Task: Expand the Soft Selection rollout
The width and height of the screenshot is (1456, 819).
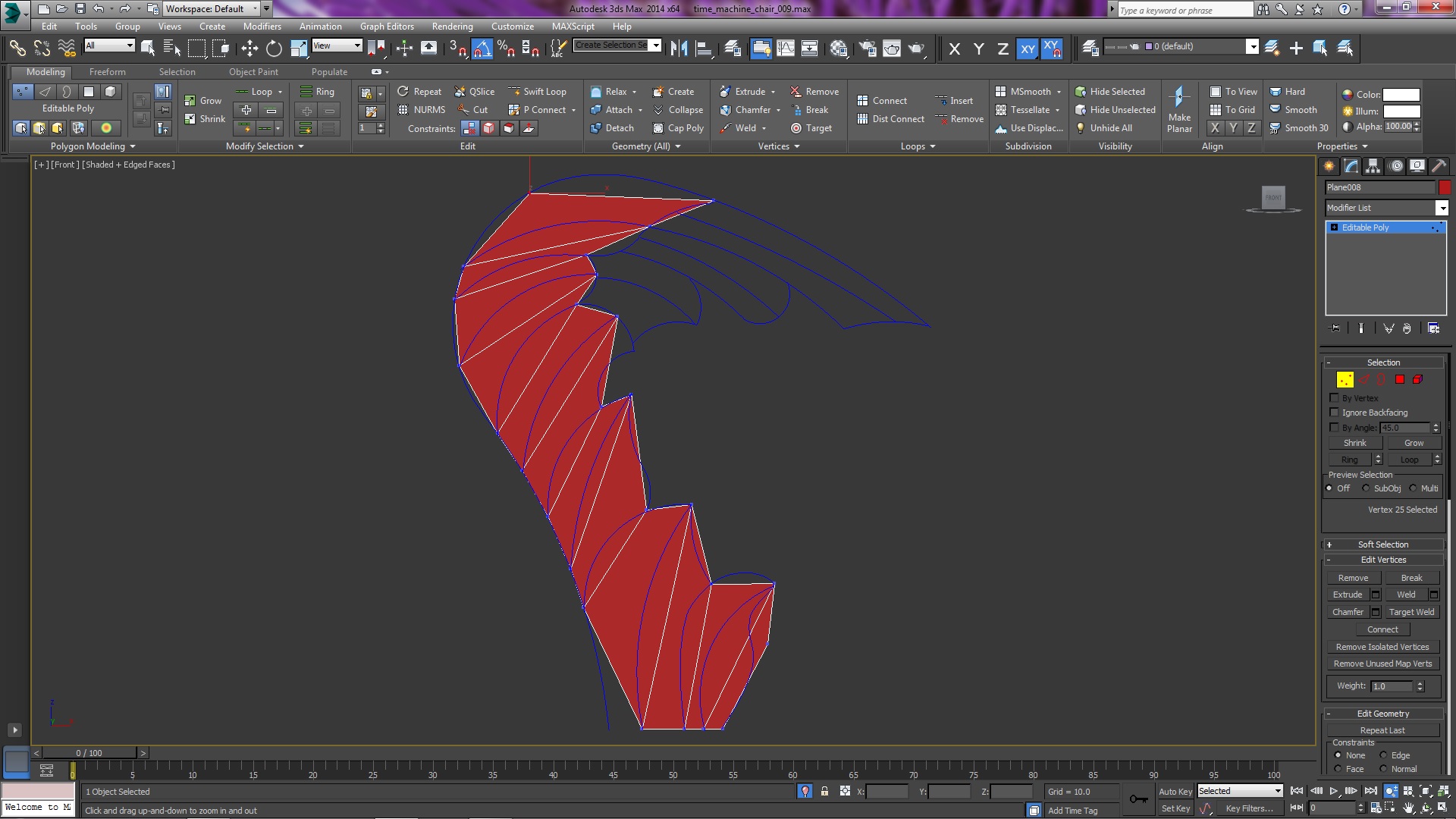Action: tap(1382, 544)
